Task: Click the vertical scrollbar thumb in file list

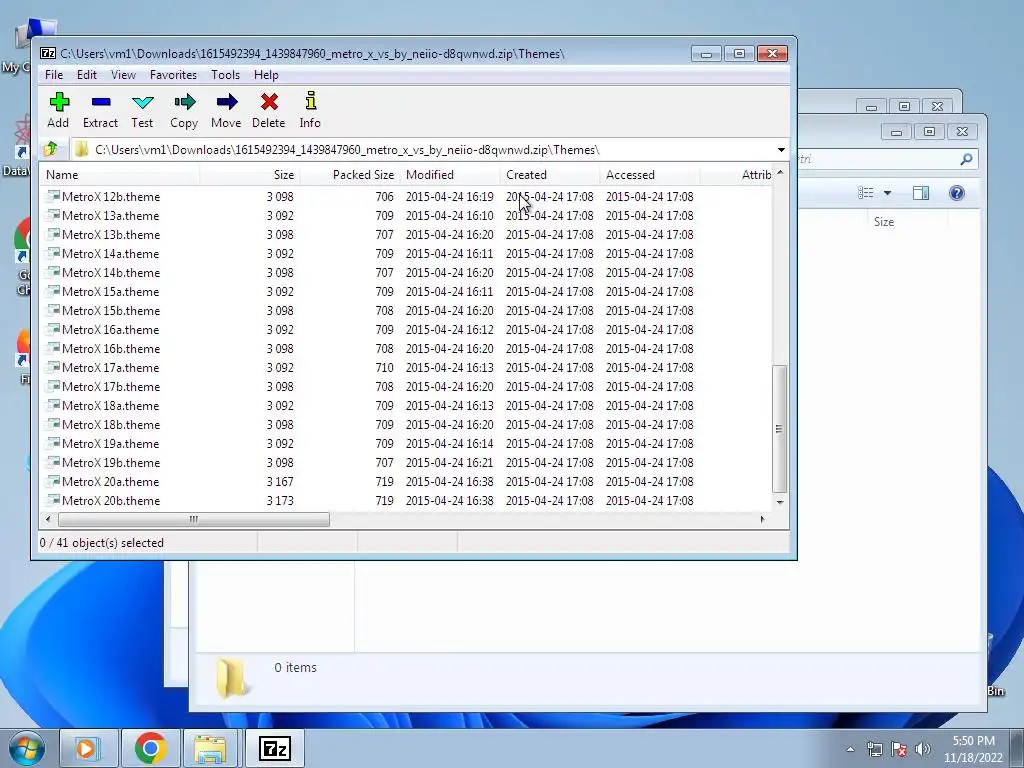Action: tap(779, 428)
